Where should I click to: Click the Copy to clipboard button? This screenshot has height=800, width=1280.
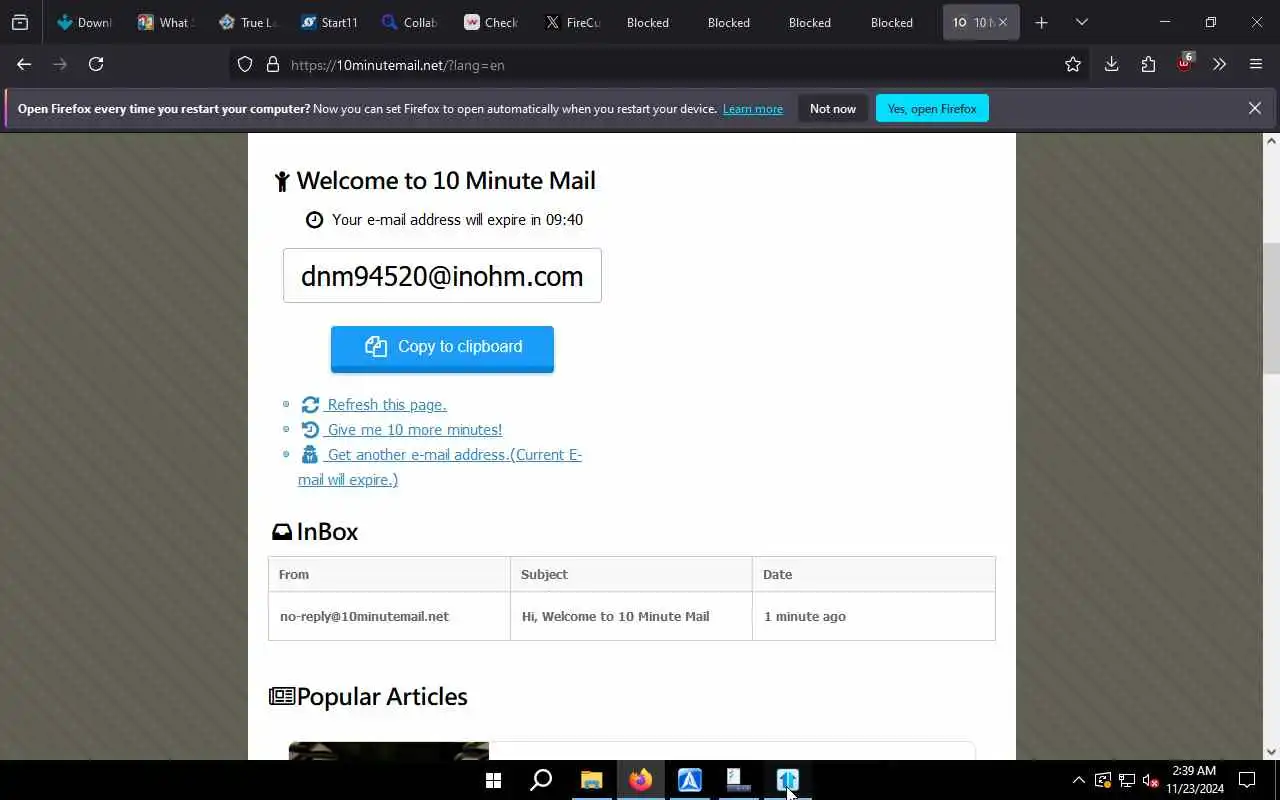tap(442, 347)
